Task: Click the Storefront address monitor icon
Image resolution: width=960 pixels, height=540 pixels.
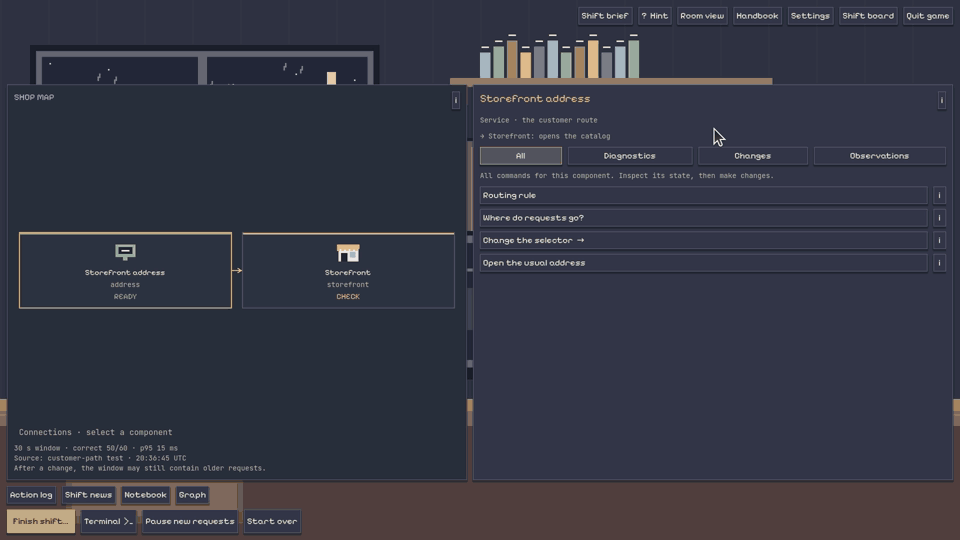Action: 126,252
